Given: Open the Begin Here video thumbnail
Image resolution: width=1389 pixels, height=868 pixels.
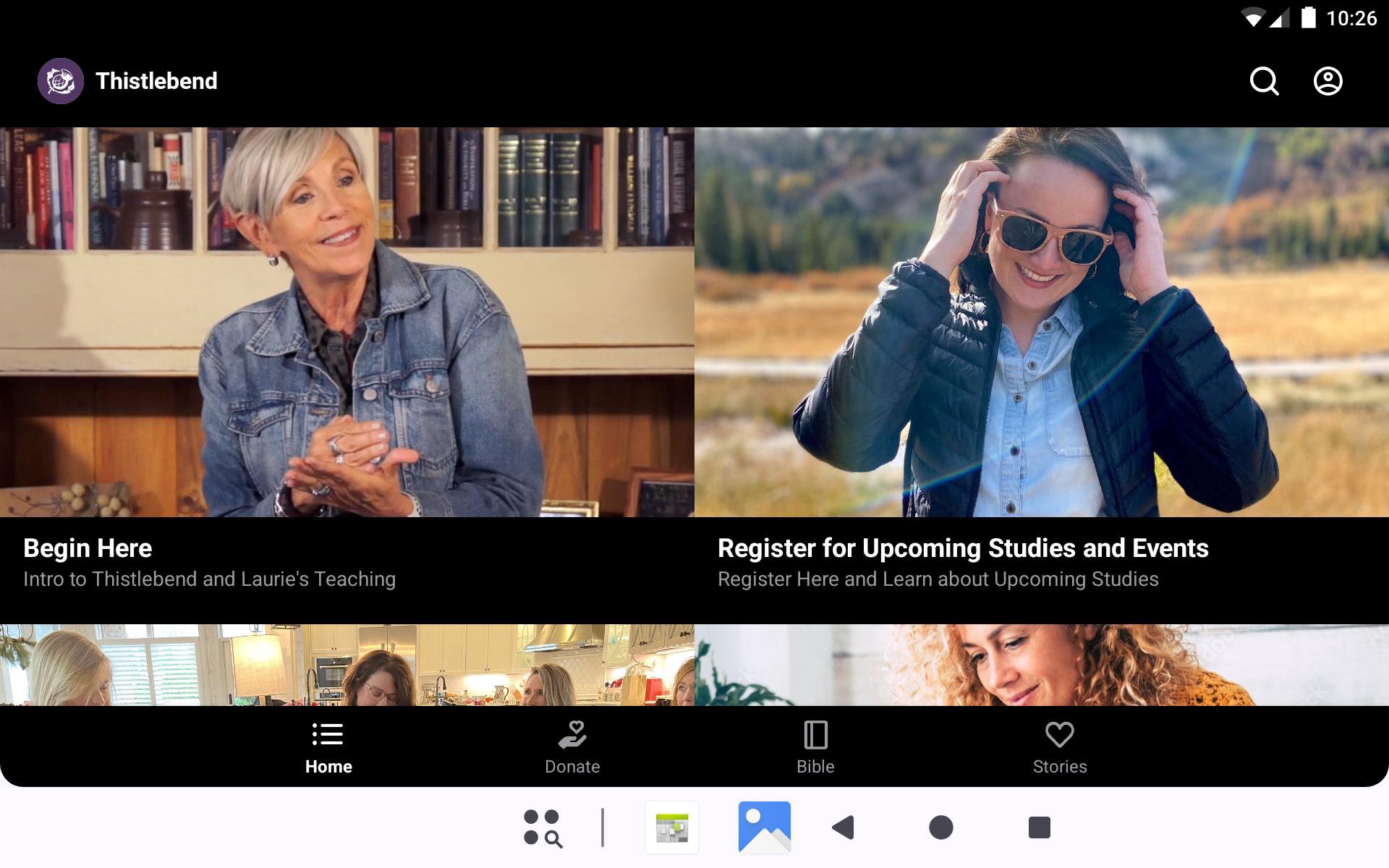Looking at the screenshot, I should pyautogui.click(x=347, y=322).
